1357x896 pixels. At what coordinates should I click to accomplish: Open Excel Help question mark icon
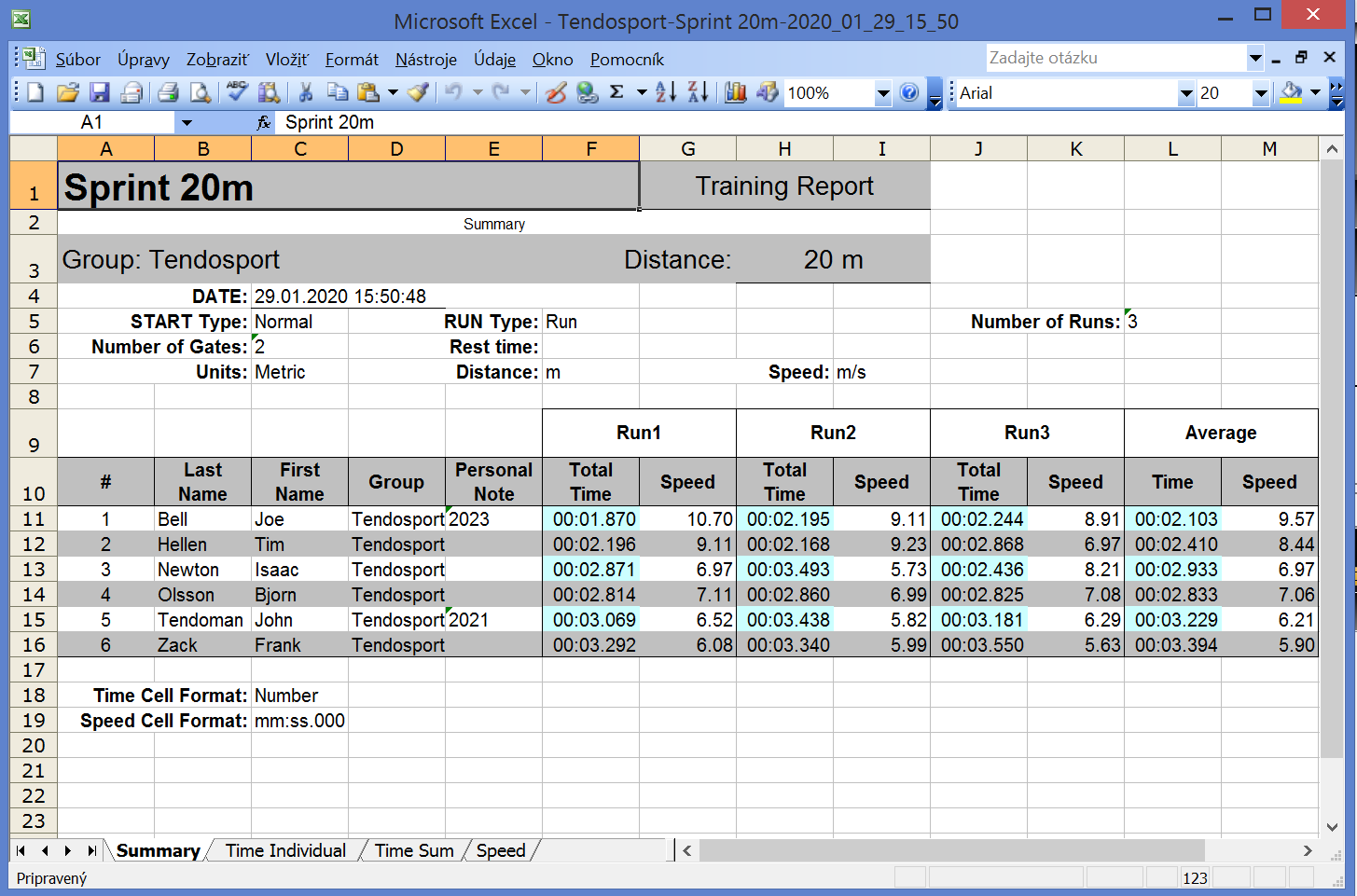tap(909, 92)
